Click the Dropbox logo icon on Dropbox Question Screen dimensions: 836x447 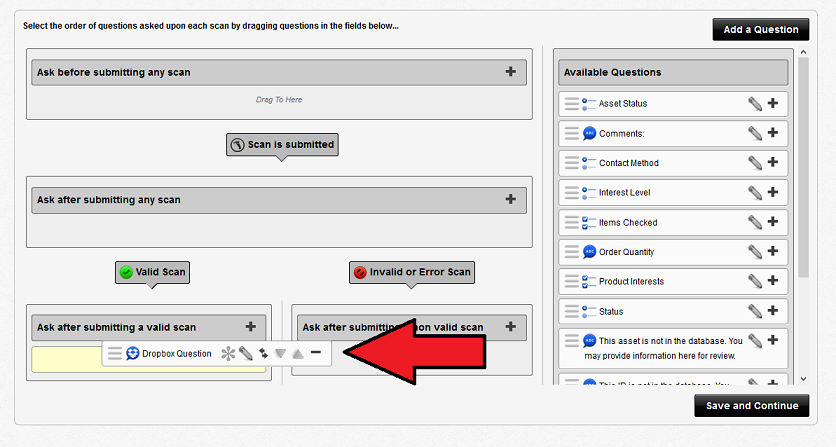pos(132,353)
